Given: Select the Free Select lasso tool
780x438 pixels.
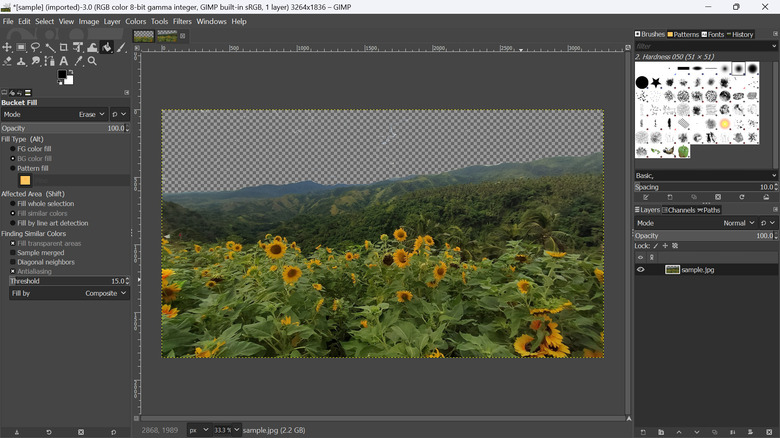Looking at the screenshot, I should (35, 47).
